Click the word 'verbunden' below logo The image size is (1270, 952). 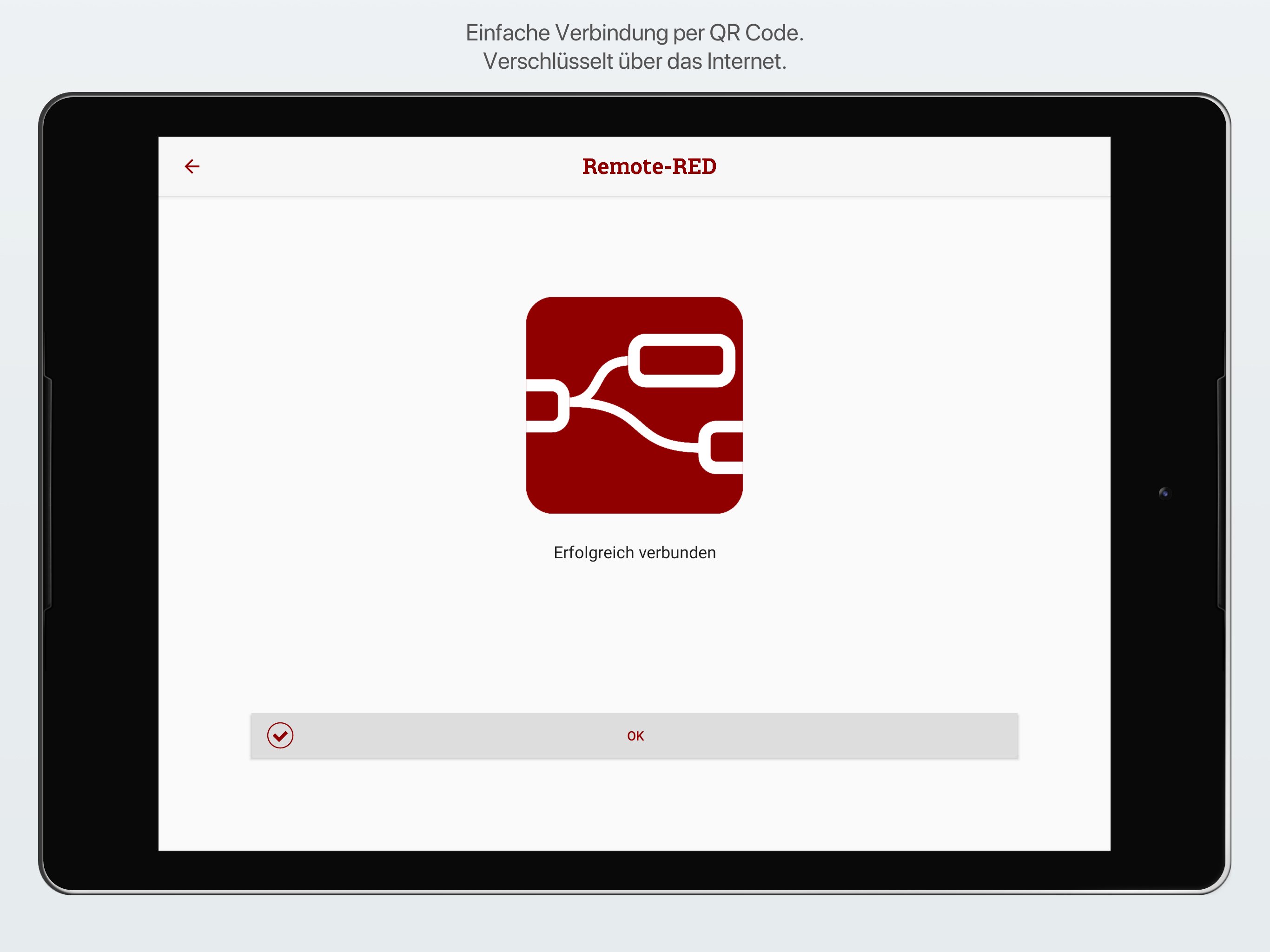677,552
